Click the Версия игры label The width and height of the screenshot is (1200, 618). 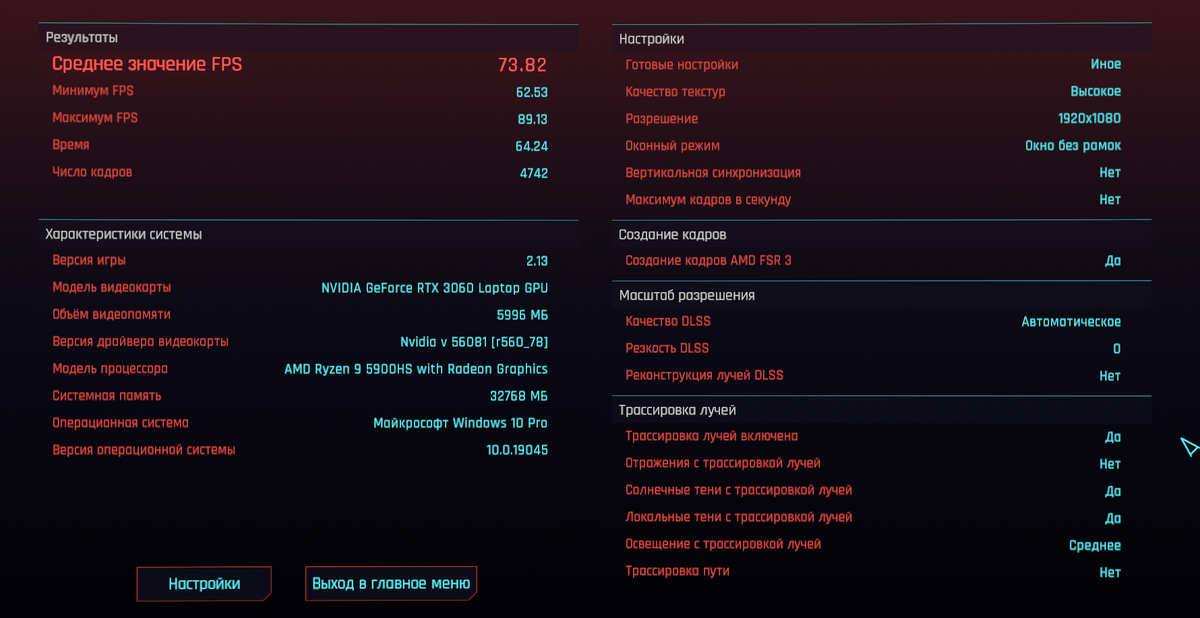coord(89,260)
